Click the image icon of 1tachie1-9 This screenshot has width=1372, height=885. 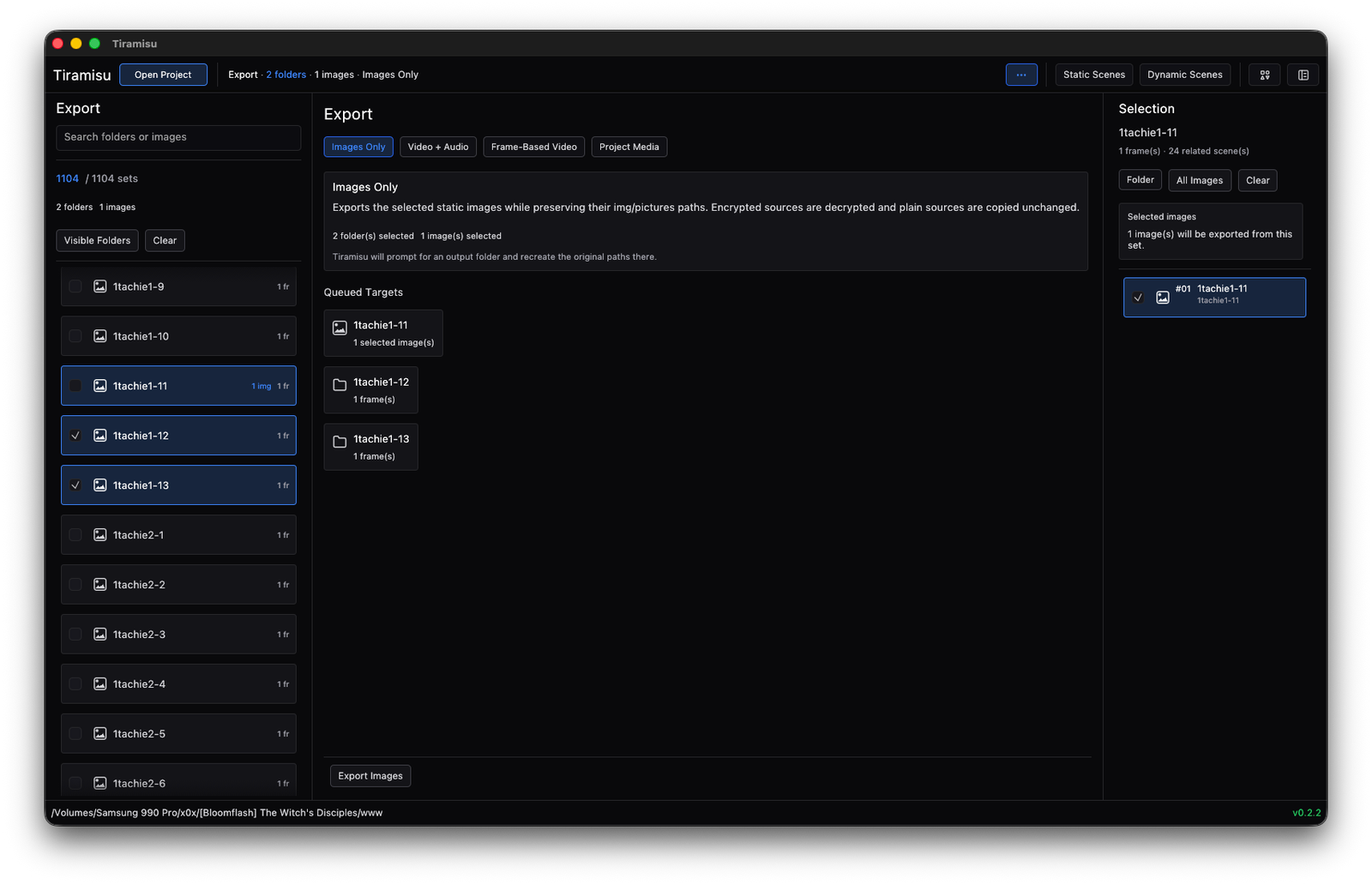[x=100, y=286]
